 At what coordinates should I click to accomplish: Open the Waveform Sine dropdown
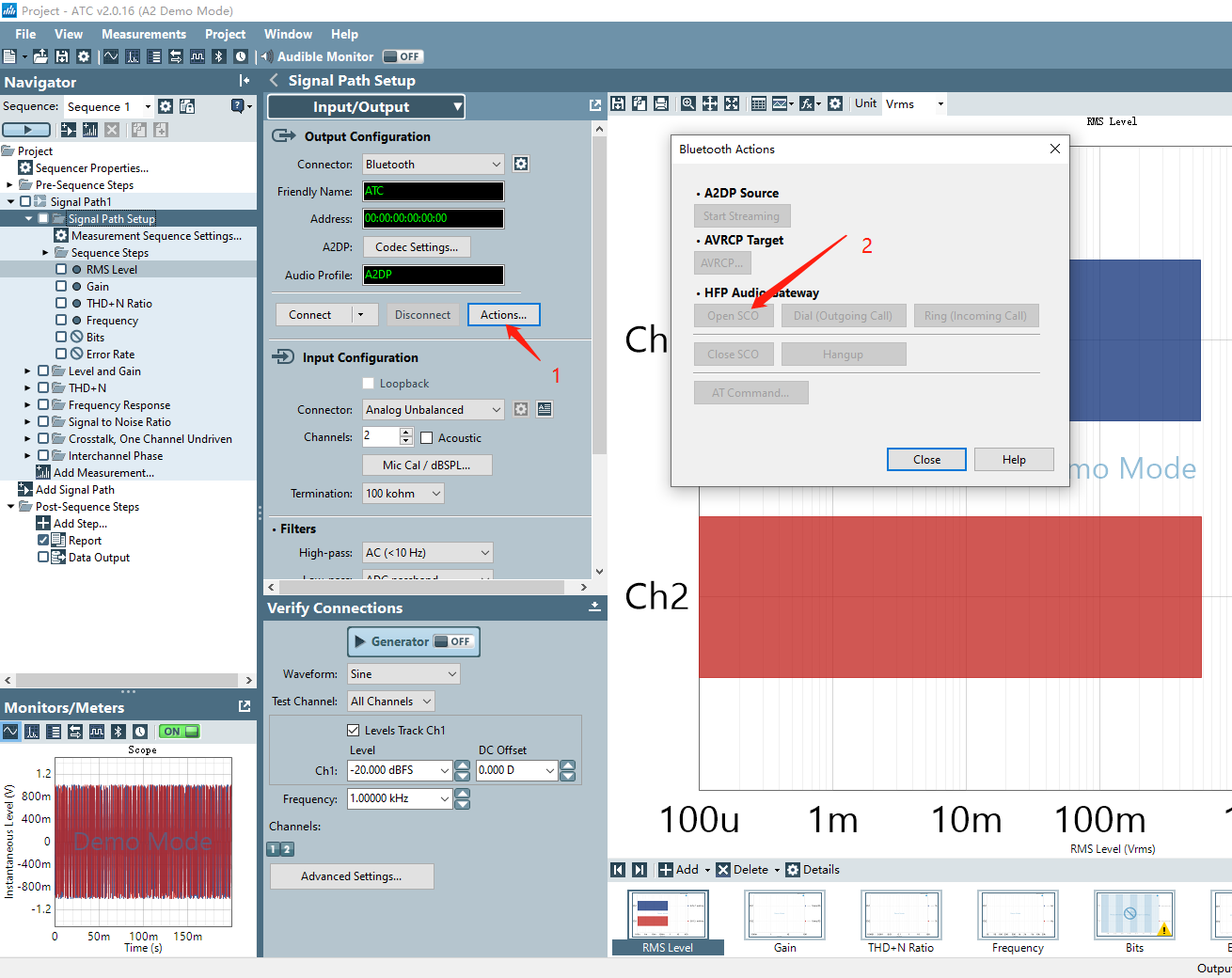tap(403, 673)
